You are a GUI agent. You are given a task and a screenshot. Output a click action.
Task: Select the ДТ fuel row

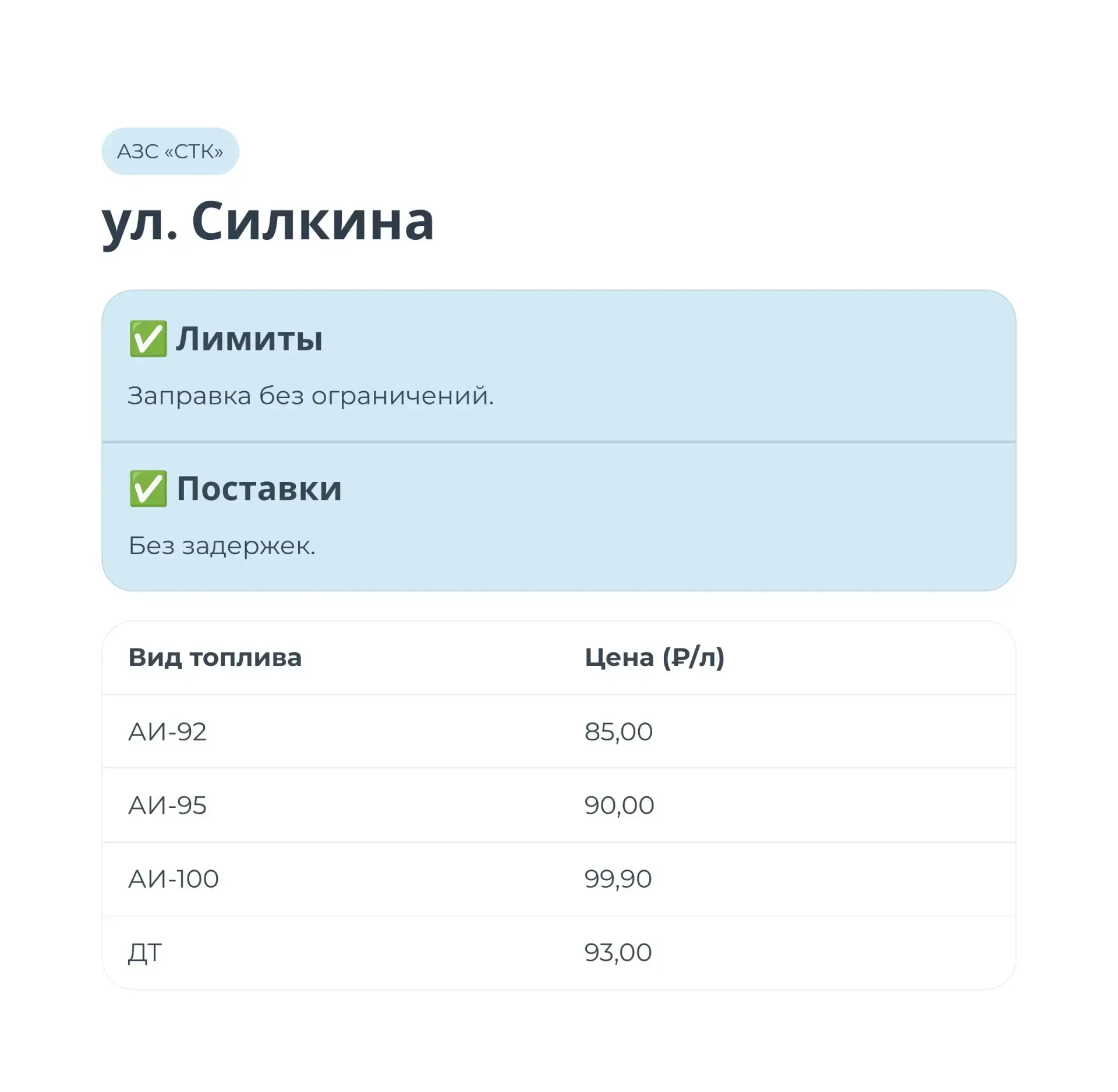[559, 953]
